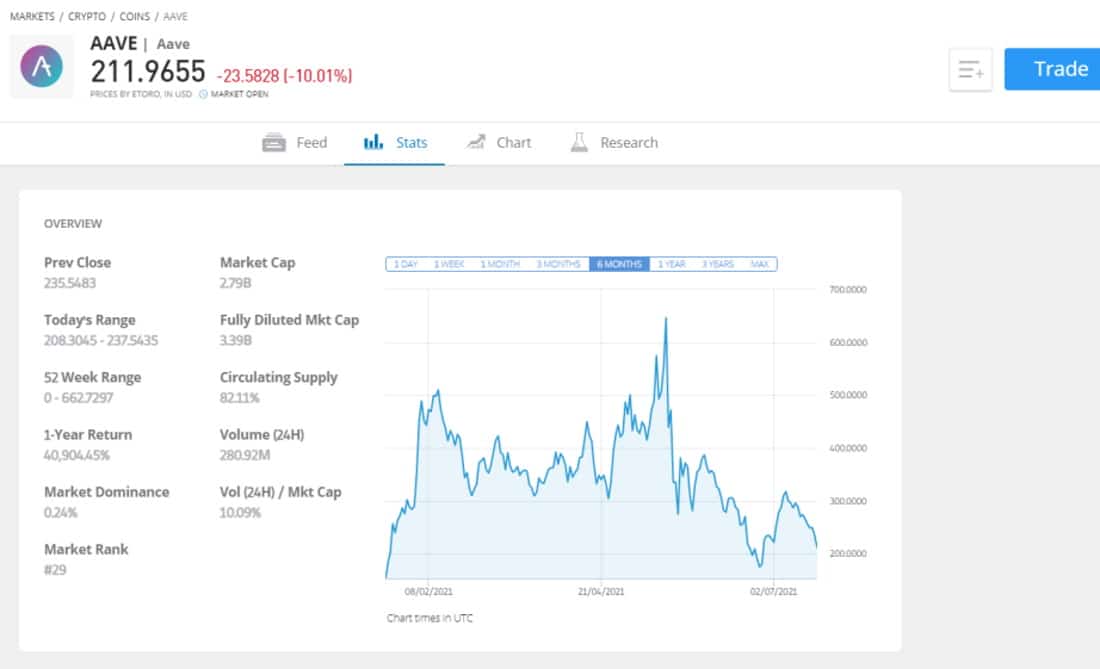Image resolution: width=1100 pixels, height=669 pixels.
Task: Click the price change -23.5828 (-10.01%)
Action: (285, 75)
